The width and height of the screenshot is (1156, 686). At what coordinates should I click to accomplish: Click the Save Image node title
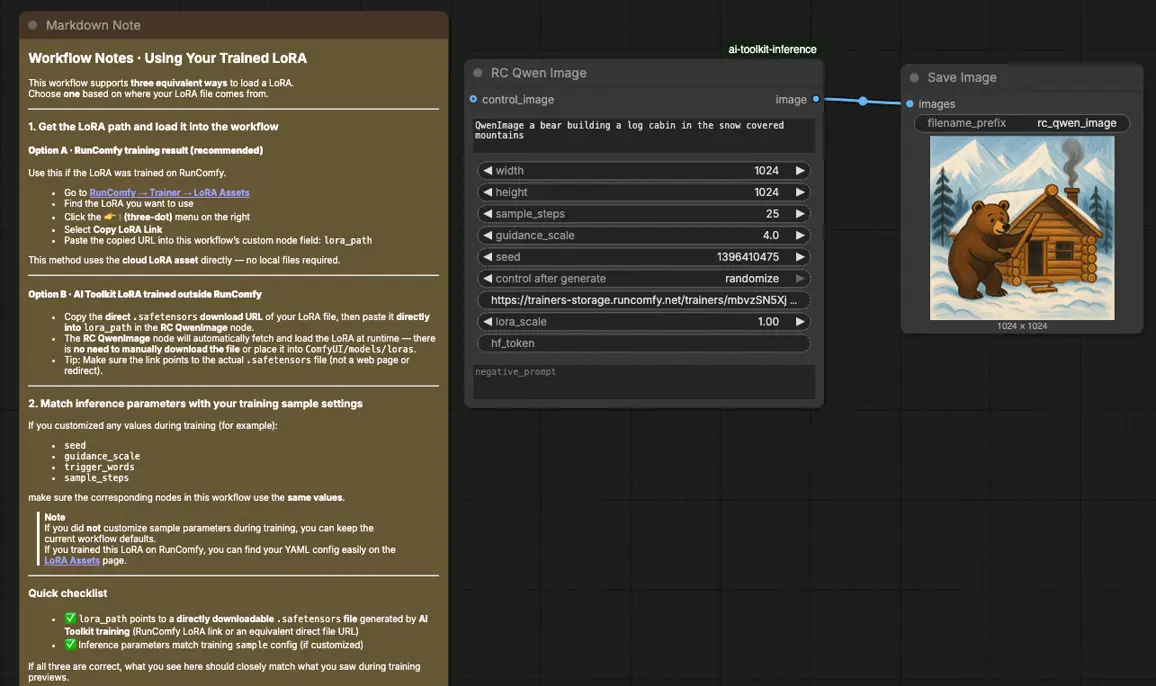(x=961, y=77)
